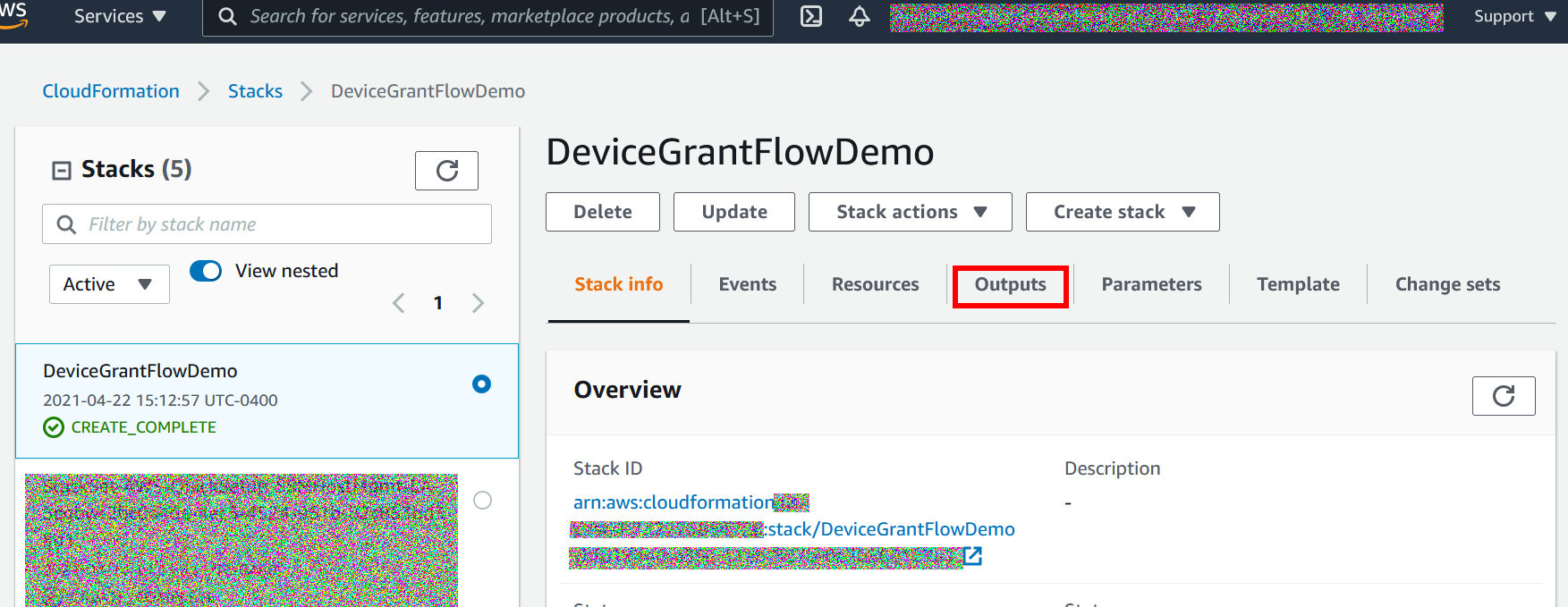Select the DeviceGrantFlowDemo stack radio button
Screen dimensions: 1568x607
(481, 384)
